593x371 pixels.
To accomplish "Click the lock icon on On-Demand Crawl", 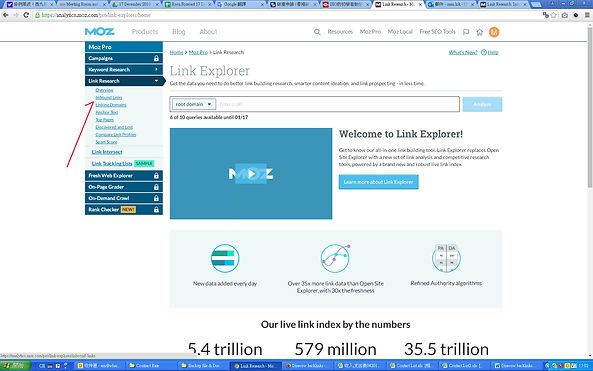I will point(156,198).
